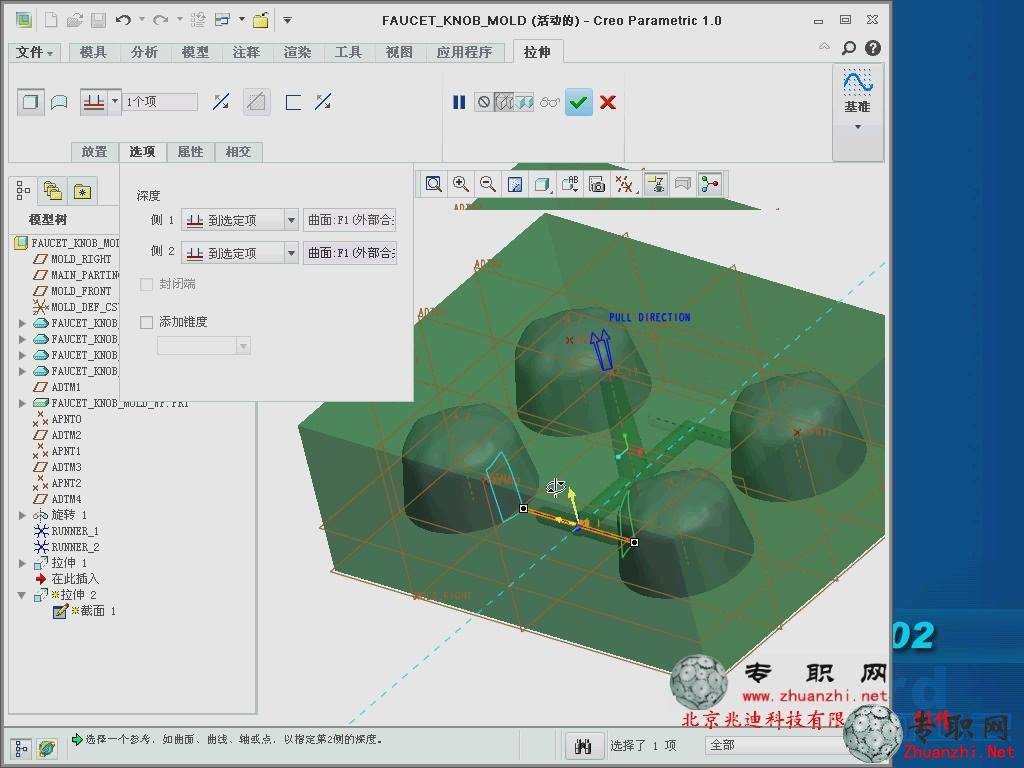This screenshot has width=1024, height=768.
Task: Click the zoom out magnifier icon
Action: (x=488, y=184)
